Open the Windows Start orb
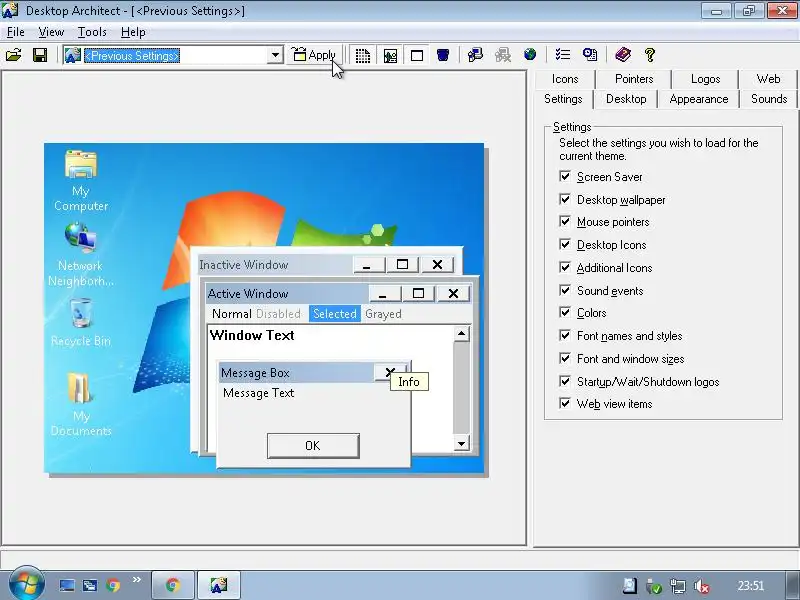Screen dimensions: 800x600 coord(25,584)
